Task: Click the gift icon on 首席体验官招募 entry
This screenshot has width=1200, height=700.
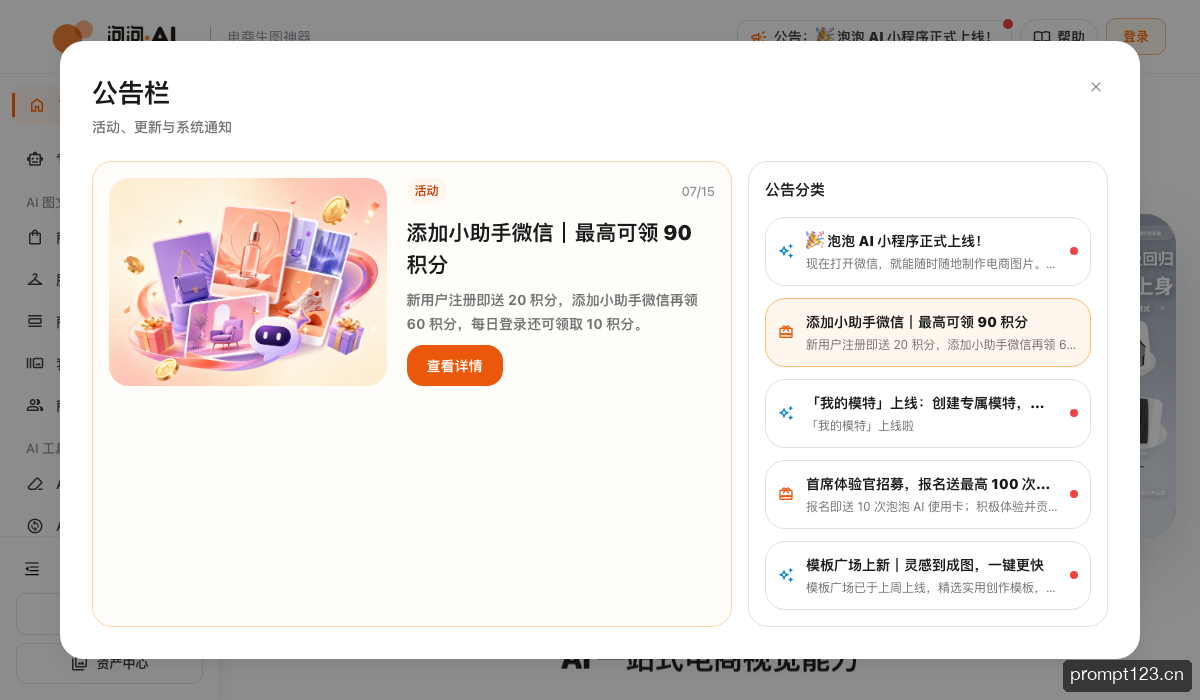Action: [x=786, y=494]
